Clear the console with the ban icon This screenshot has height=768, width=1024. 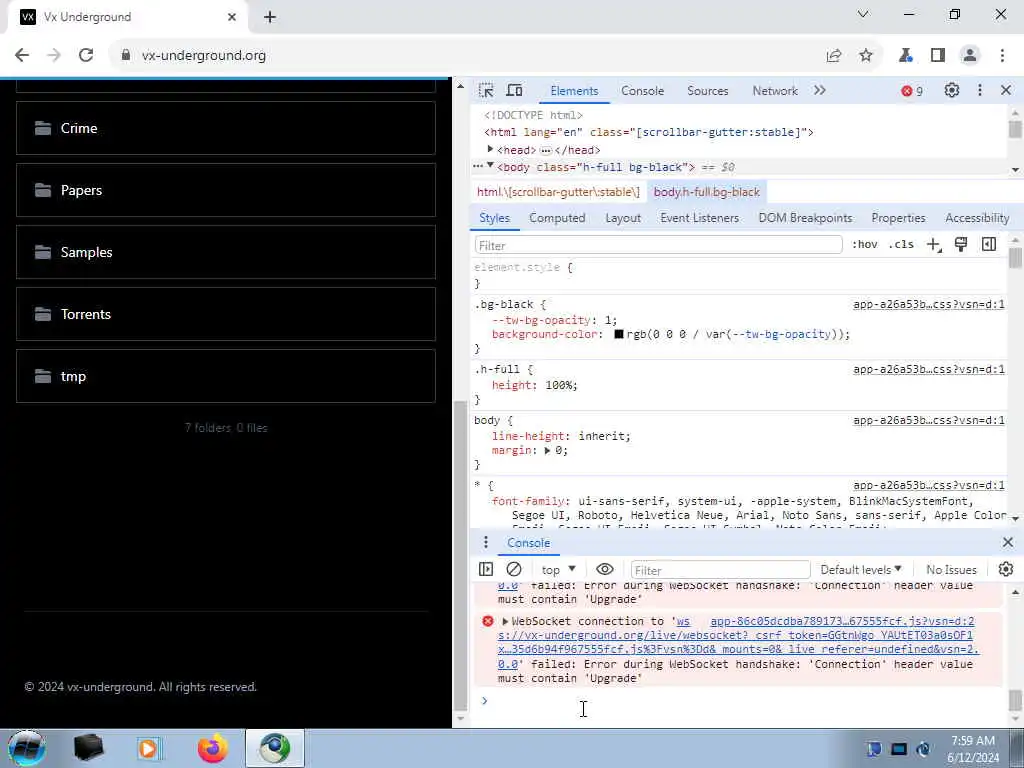514,569
